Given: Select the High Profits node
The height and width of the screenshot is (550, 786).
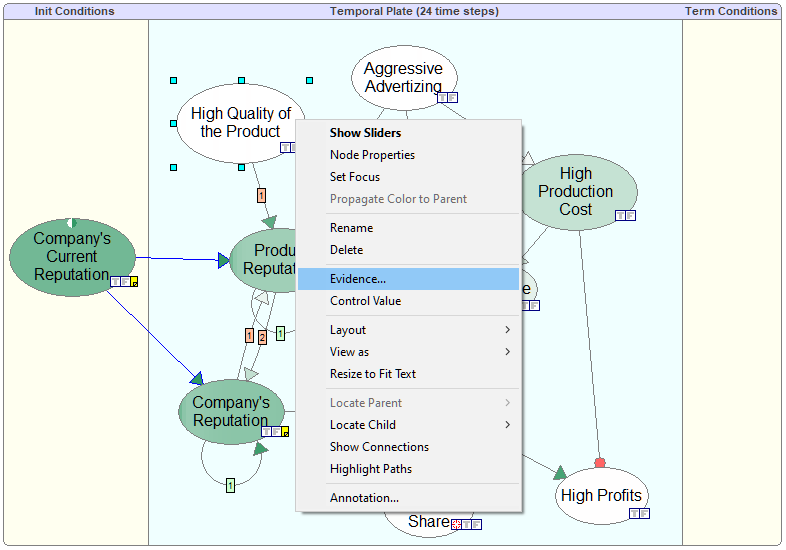Looking at the screenshot, I should pos(601,495).
